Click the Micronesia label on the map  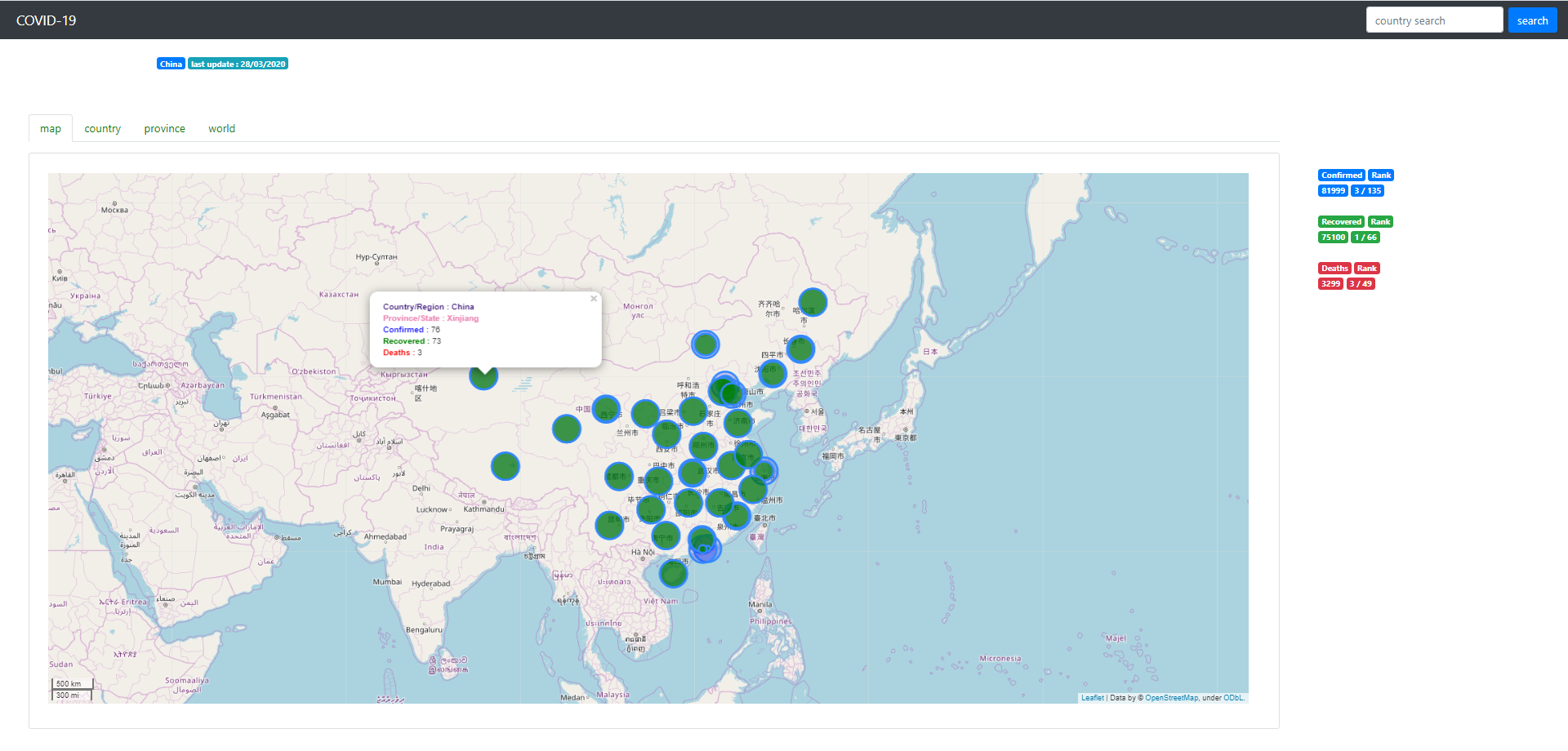pos(1000,659)
